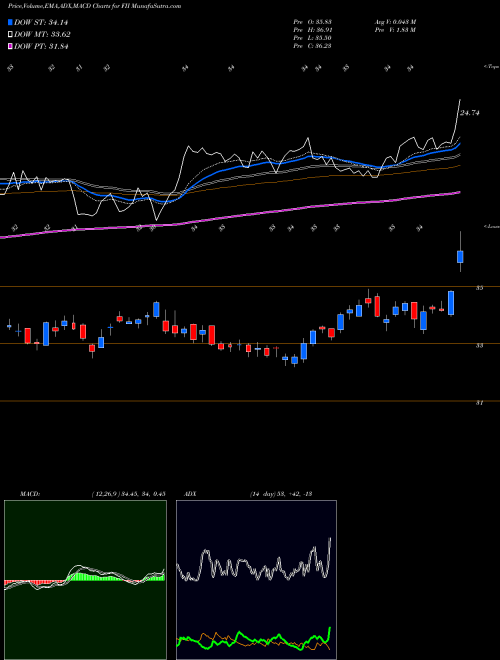Click the 24.74 value beside the line spike

coord(470,113)
